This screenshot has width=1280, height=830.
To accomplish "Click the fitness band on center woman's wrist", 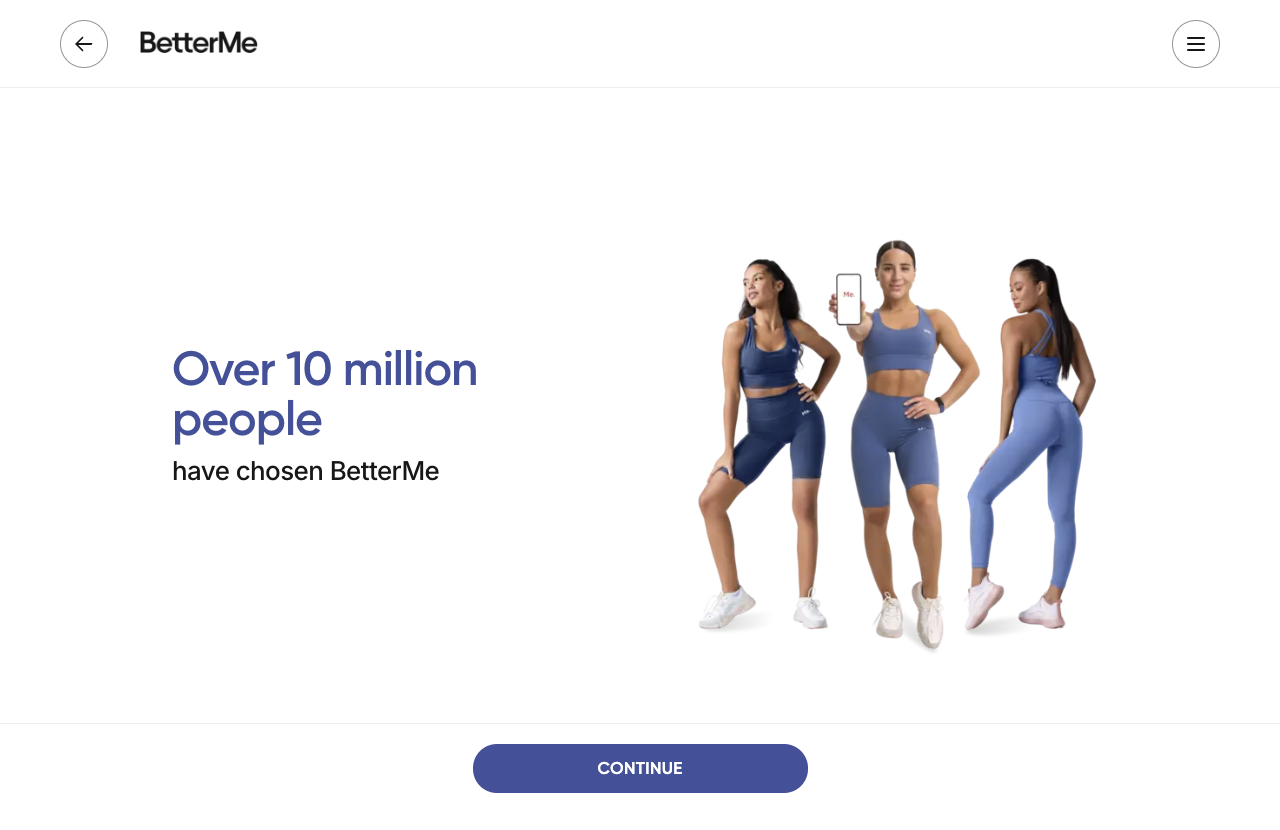I will coord(939,405).
